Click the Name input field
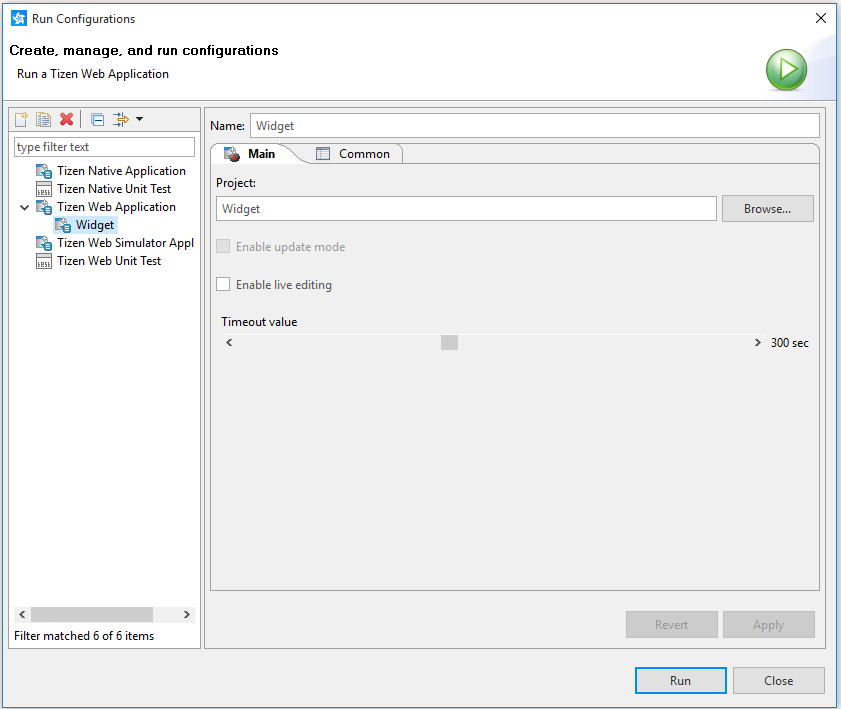The image size is (841, 709). click(534, 126)
